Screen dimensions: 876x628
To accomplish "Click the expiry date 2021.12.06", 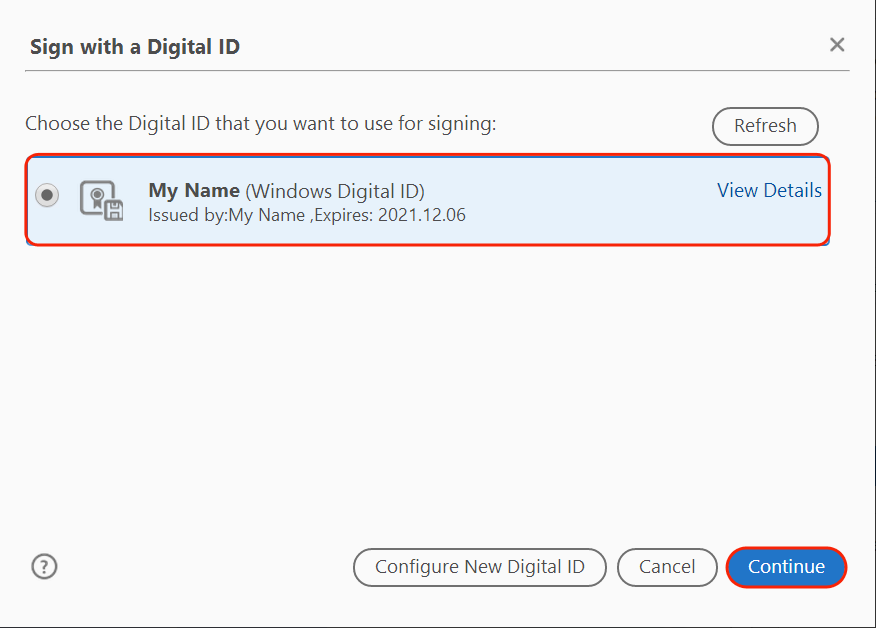I will (421, 215).
